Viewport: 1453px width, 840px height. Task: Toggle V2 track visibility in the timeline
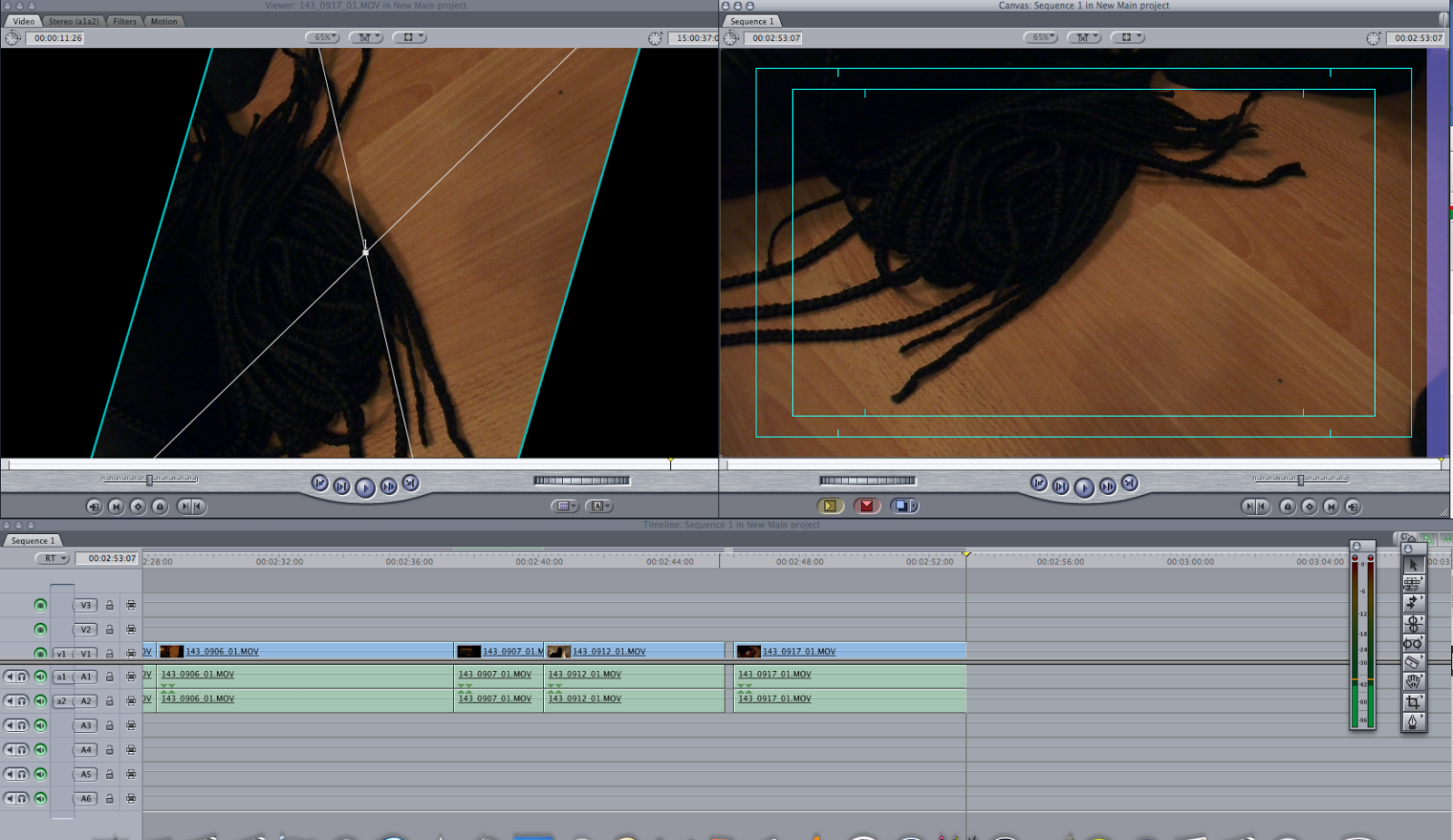click(39, 628)
